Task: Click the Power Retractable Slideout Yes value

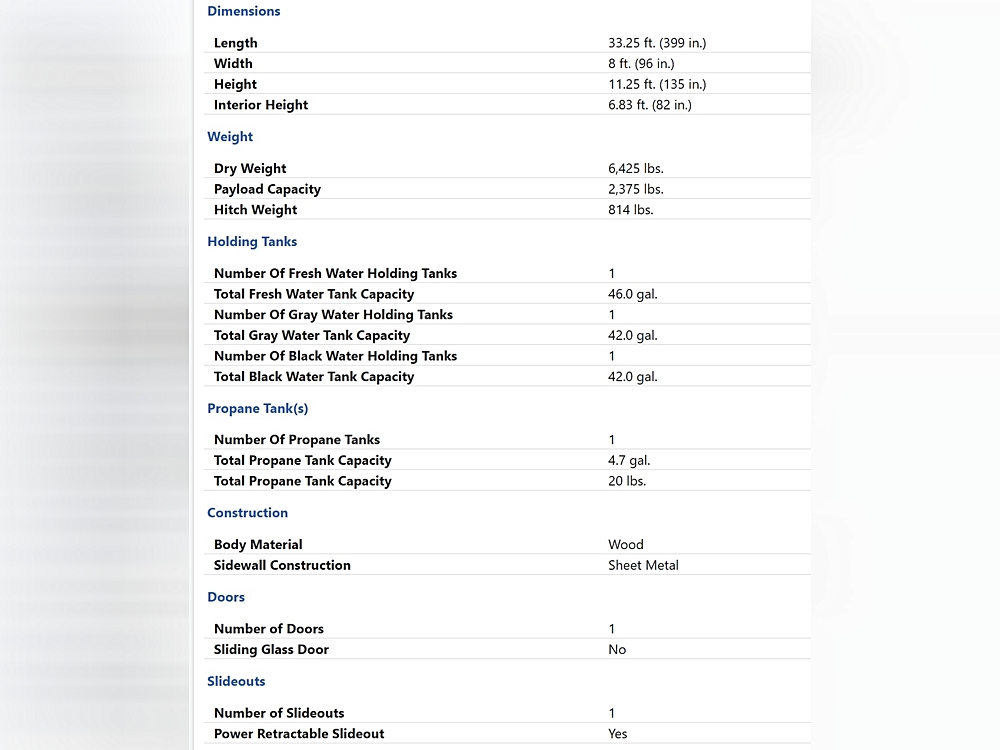Action: coord(618,734)
